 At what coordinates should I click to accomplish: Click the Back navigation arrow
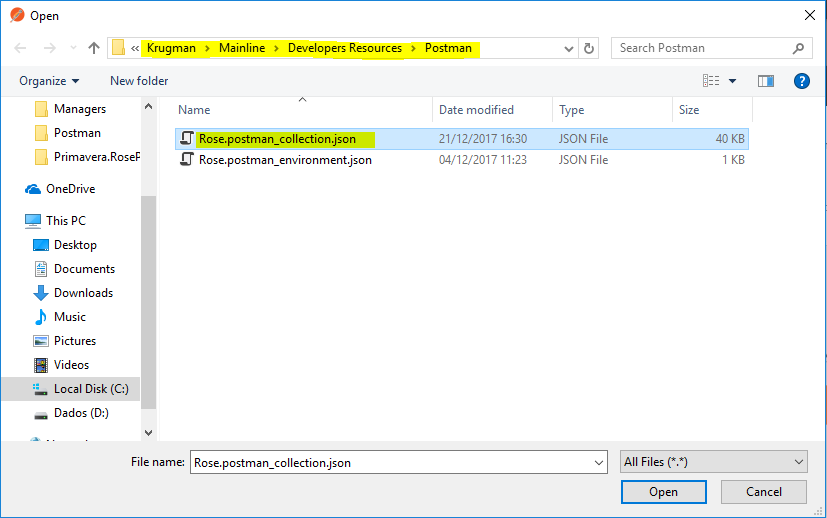click(20, 48)
